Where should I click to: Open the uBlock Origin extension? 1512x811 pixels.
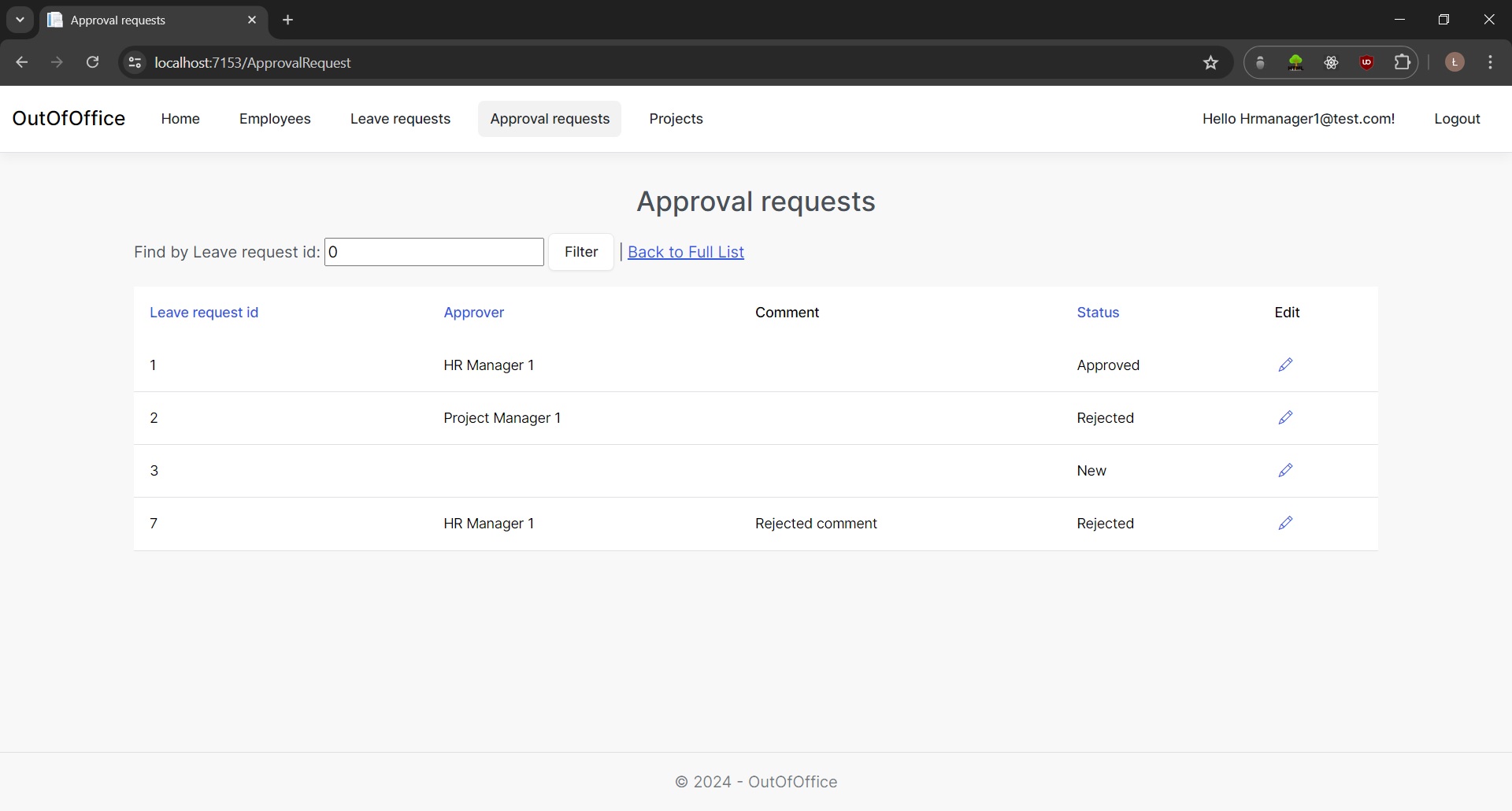(1367, 62)
